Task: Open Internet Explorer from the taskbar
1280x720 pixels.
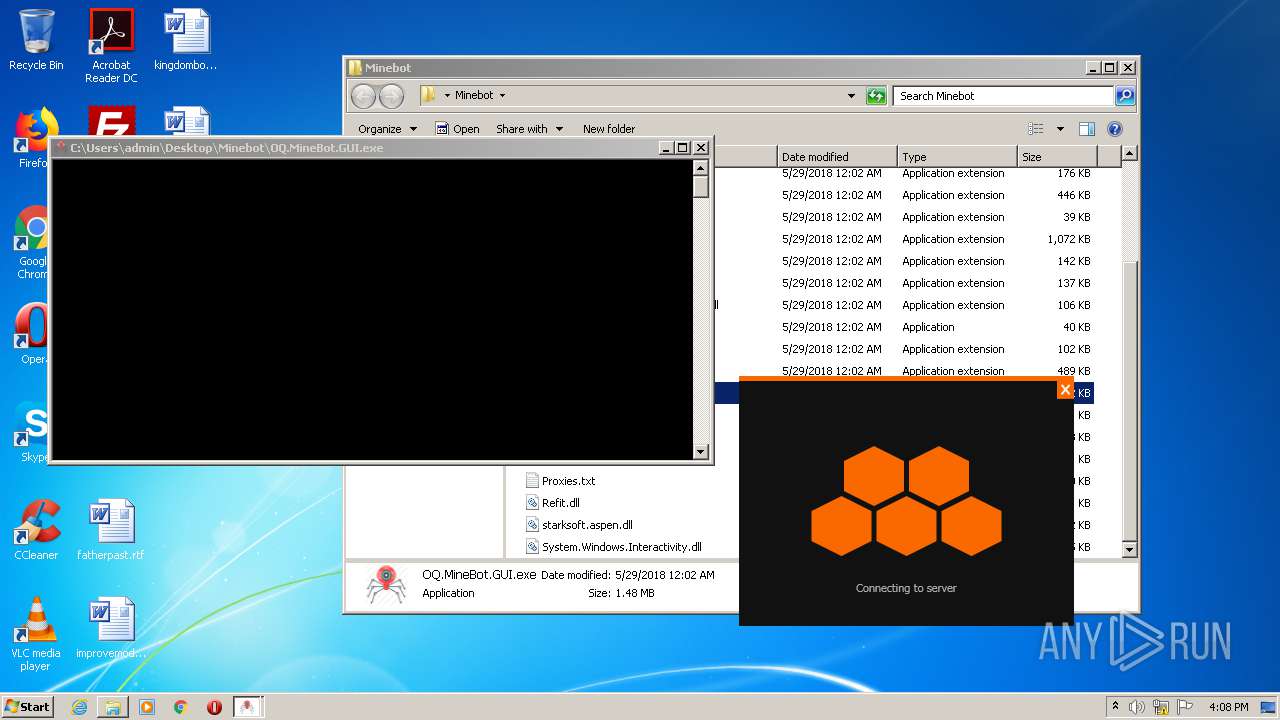Action: tap(79, 707)
